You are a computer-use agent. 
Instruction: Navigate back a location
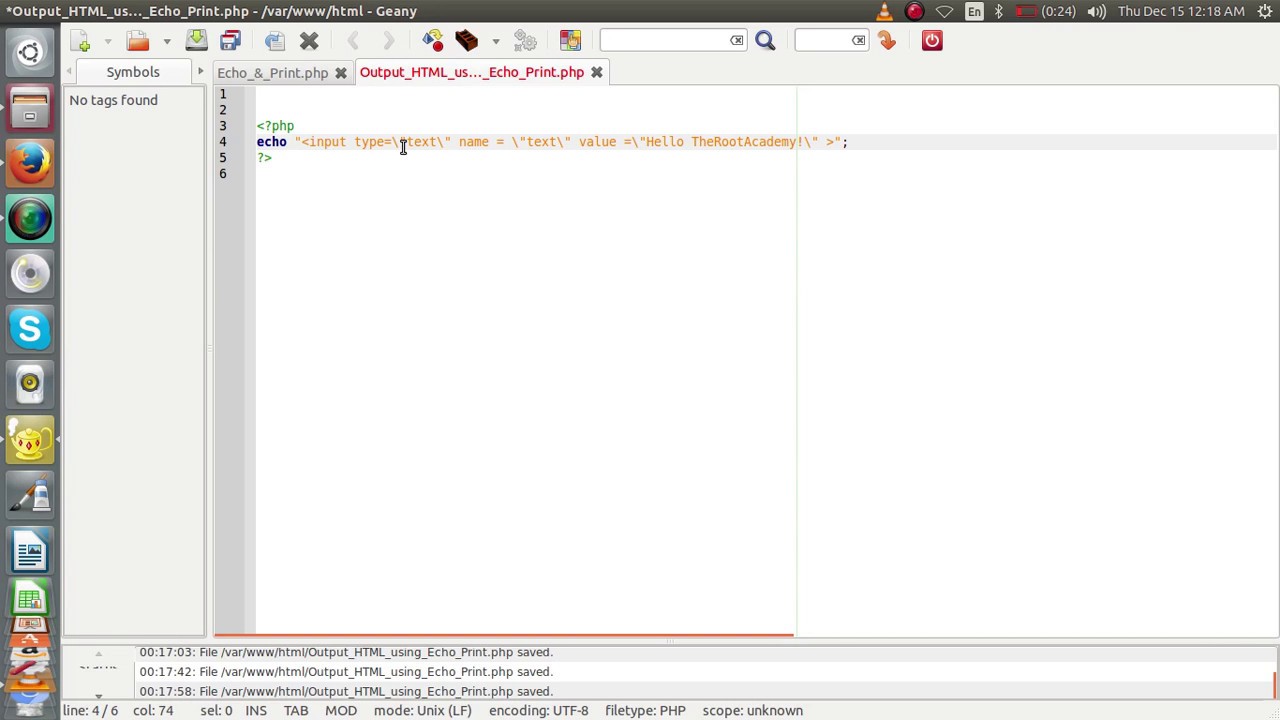353,40
